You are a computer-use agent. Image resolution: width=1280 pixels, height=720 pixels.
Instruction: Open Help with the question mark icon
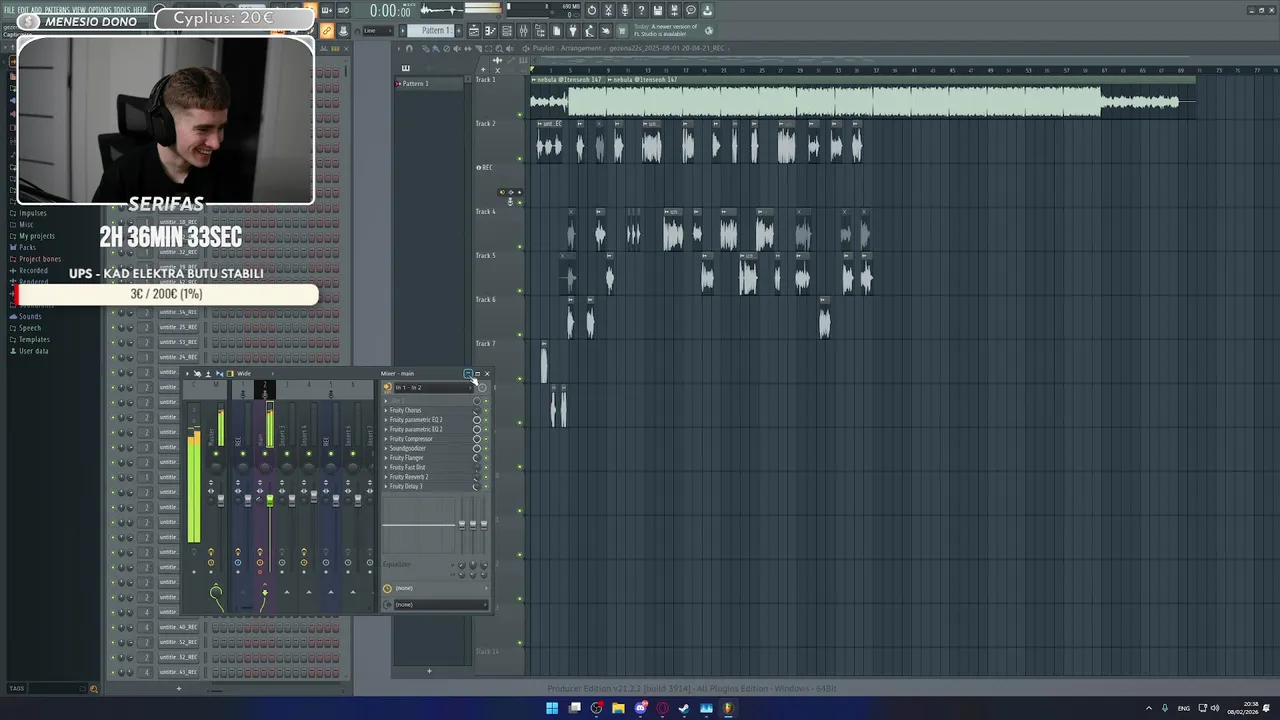coord(641,11)
